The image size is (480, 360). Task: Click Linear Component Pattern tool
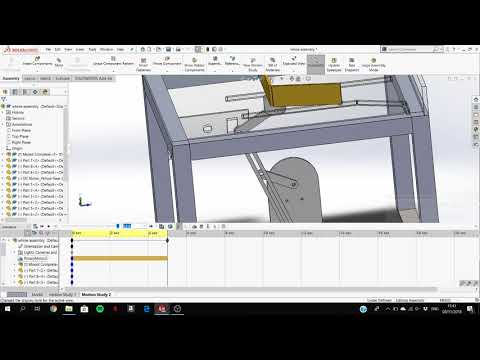point(113,61)
